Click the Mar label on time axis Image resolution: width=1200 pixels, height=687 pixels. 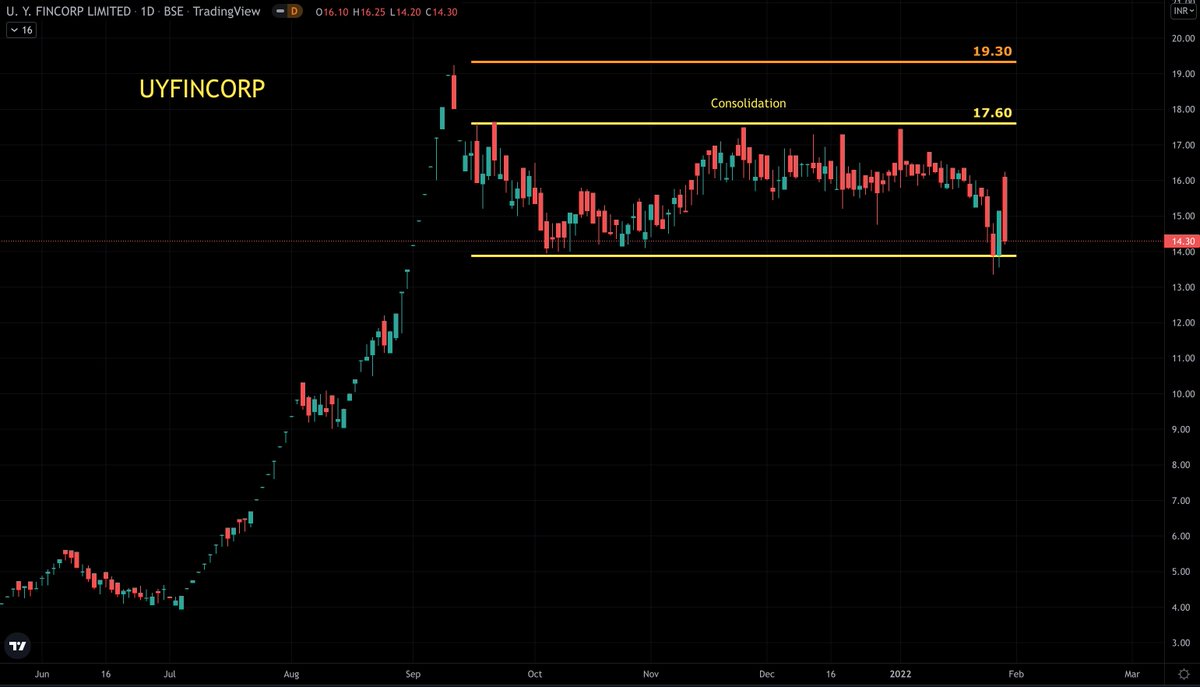[1132, 675]
